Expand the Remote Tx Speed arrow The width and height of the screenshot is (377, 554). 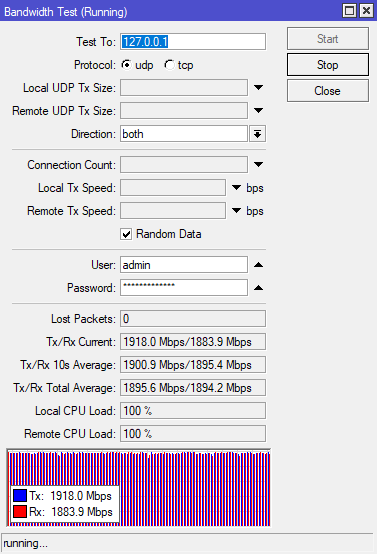pyautogui.click(x=236, y=211)
